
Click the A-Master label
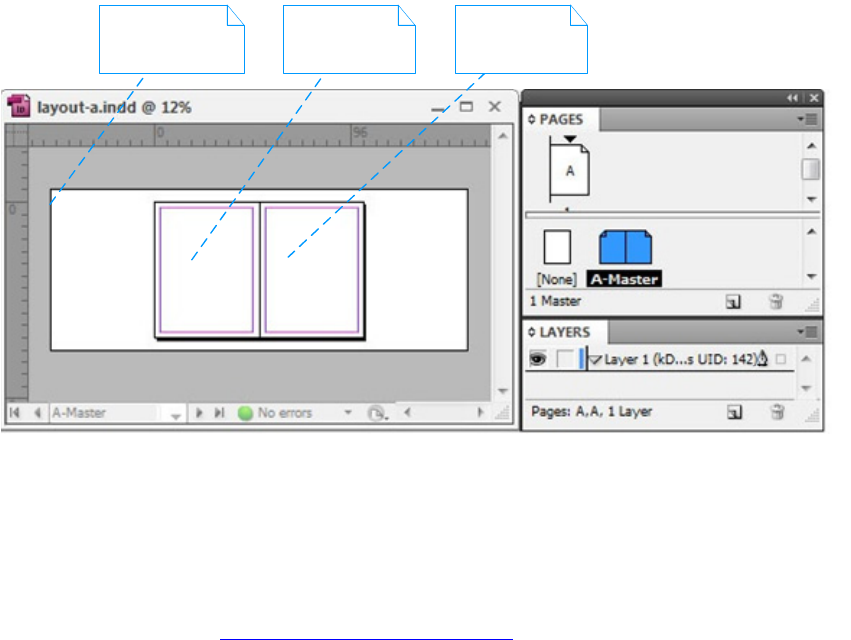point(624,279)
